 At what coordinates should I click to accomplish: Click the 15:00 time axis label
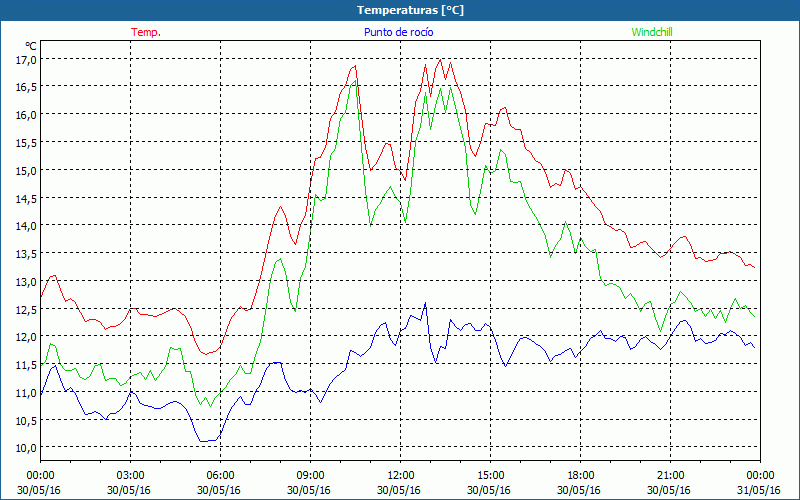click(490, 476)
